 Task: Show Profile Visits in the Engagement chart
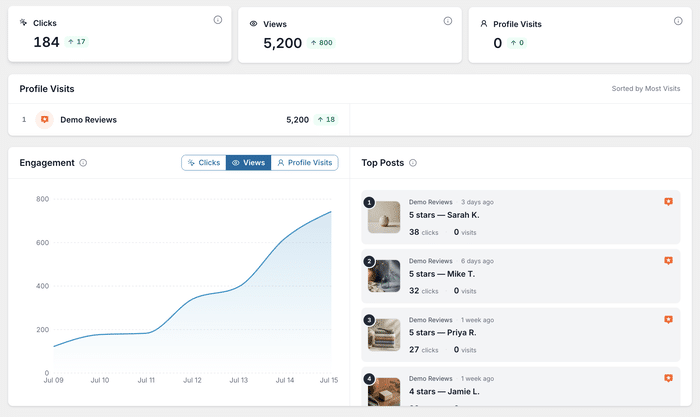point(304,163)
